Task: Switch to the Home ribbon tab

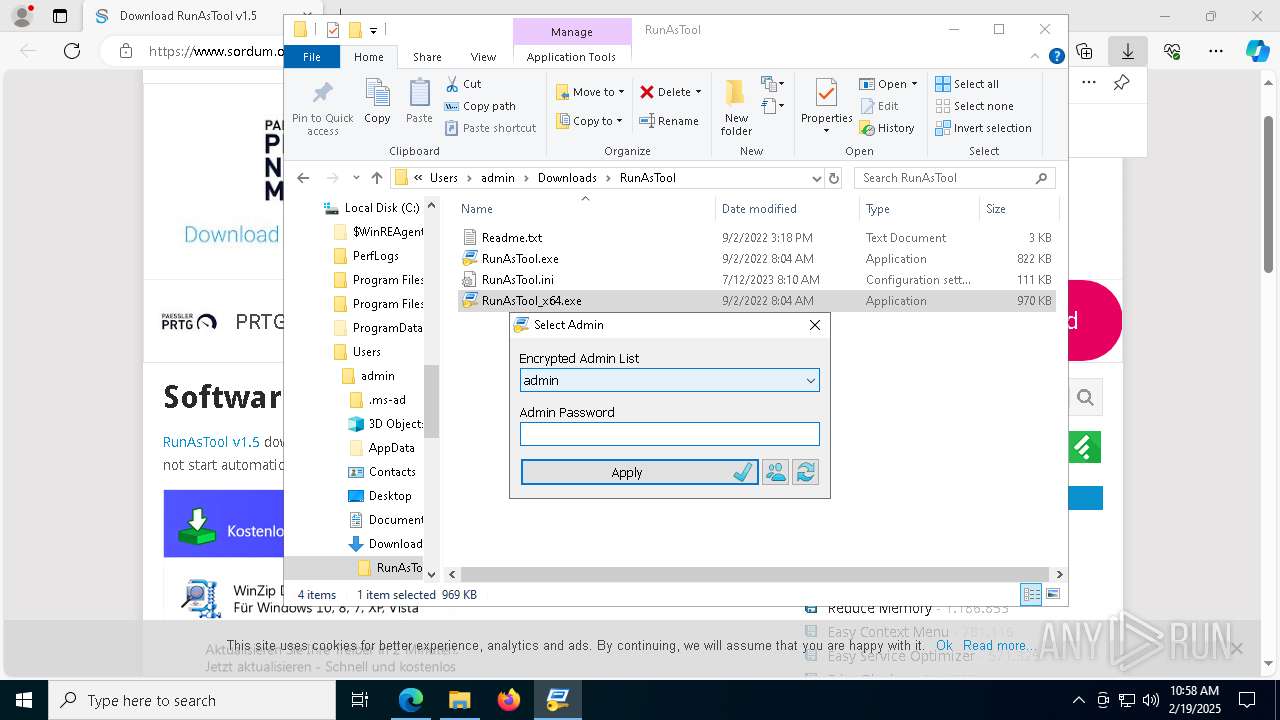Action: [x=368, y=57]
